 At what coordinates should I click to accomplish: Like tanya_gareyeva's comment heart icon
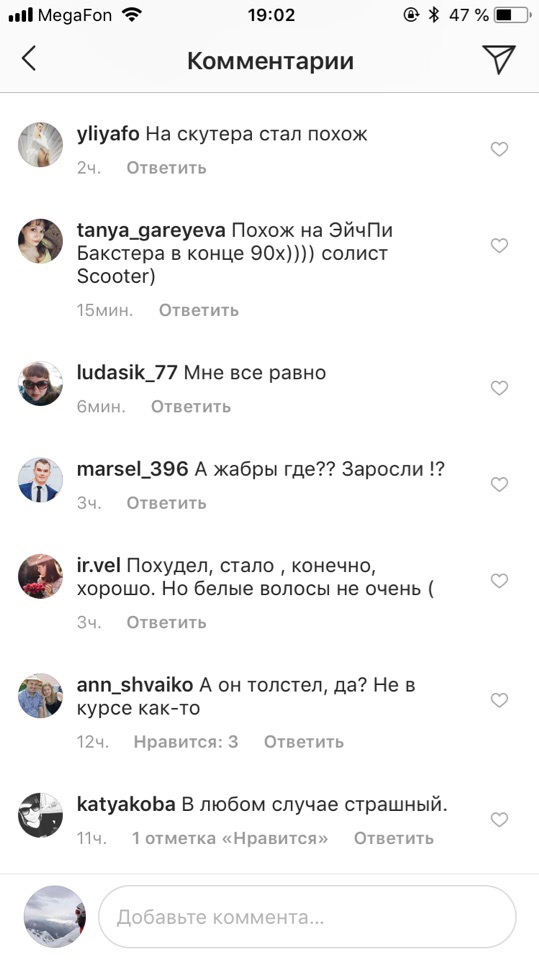click(500, 246)
